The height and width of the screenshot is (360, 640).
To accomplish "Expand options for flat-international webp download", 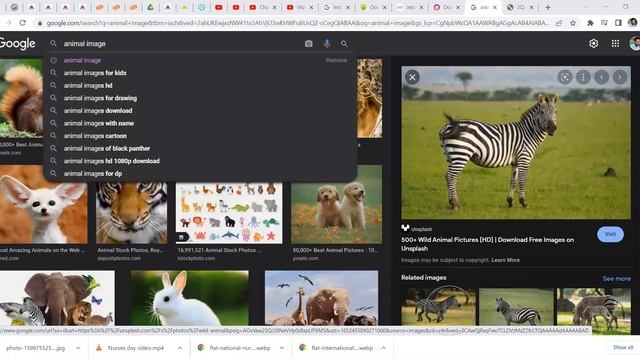I will tap(383, 348).
